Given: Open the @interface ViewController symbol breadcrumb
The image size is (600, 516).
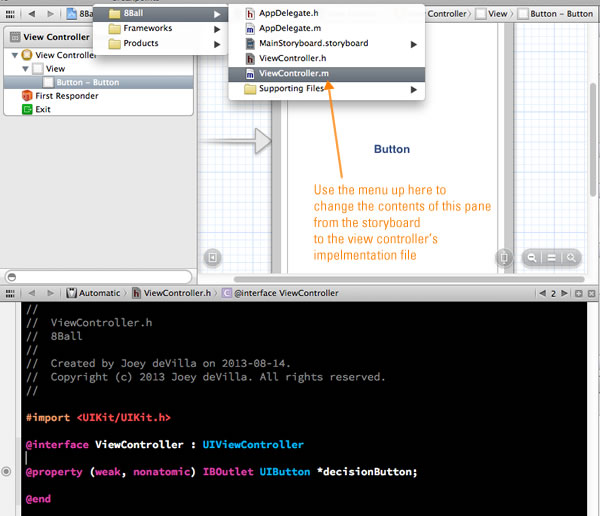Looking at the screenshot, I should tap(280, 293).
